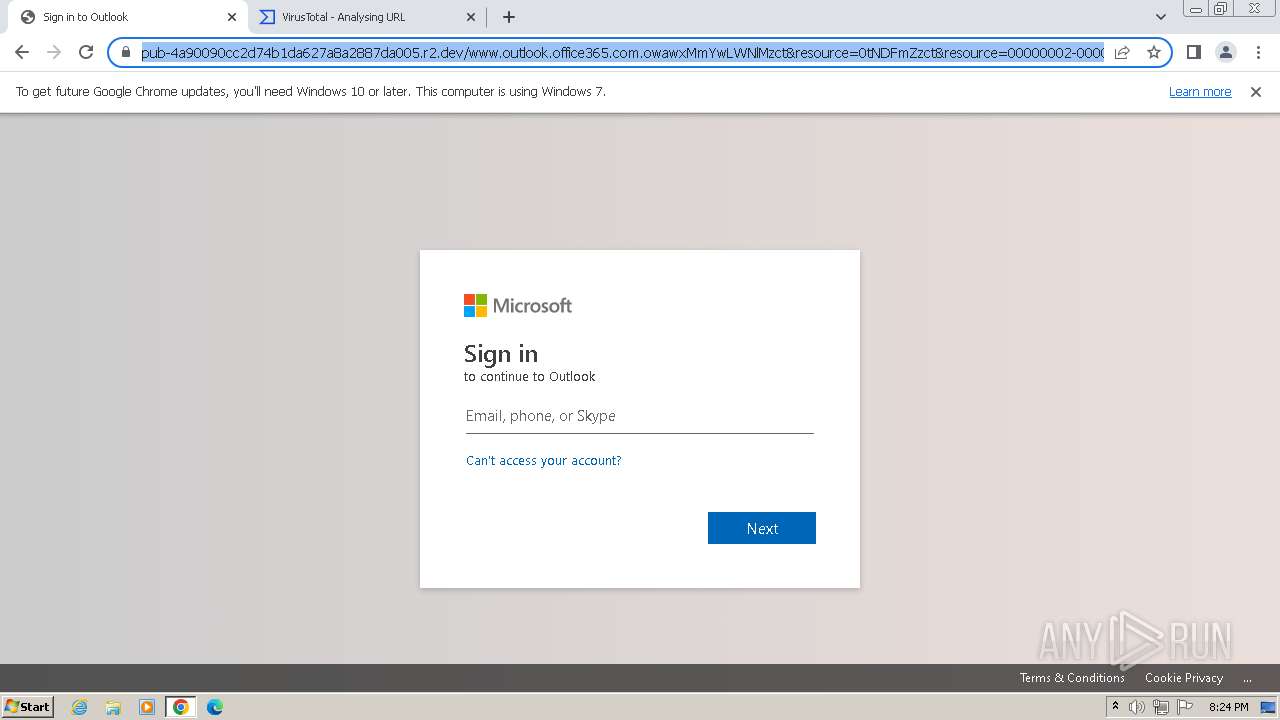Click the browser forward arrow
1280x720 pixels.
point(54,52)
